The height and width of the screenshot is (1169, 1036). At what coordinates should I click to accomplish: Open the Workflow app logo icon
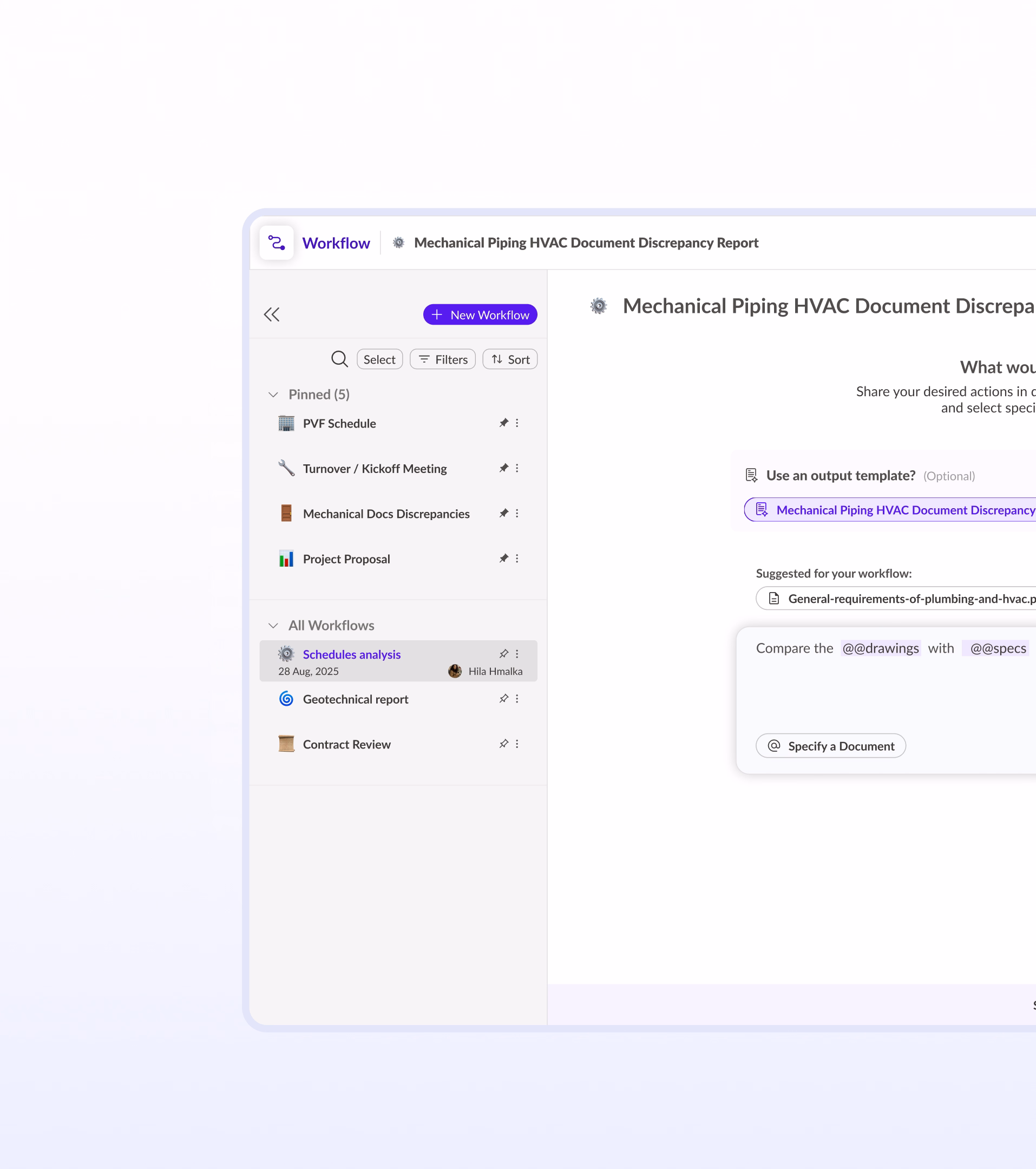(x=276, y=242)
